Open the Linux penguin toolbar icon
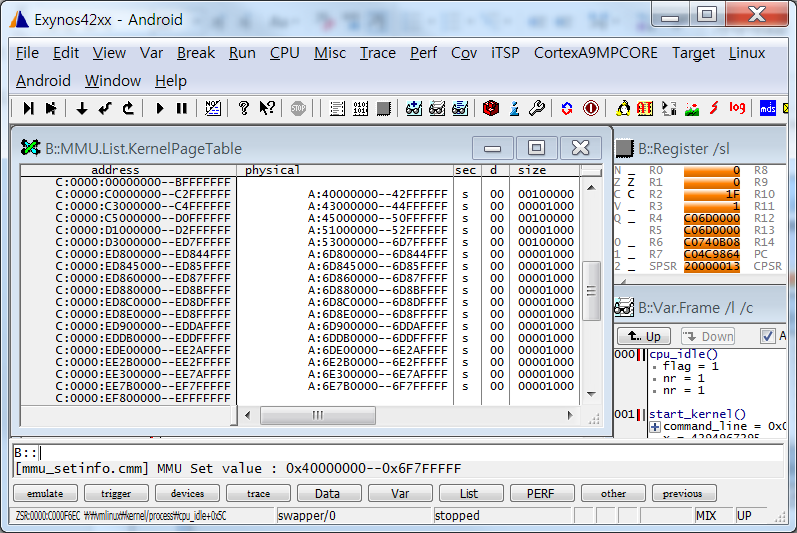Screen dimensions: 797x533 coord(624,108)
